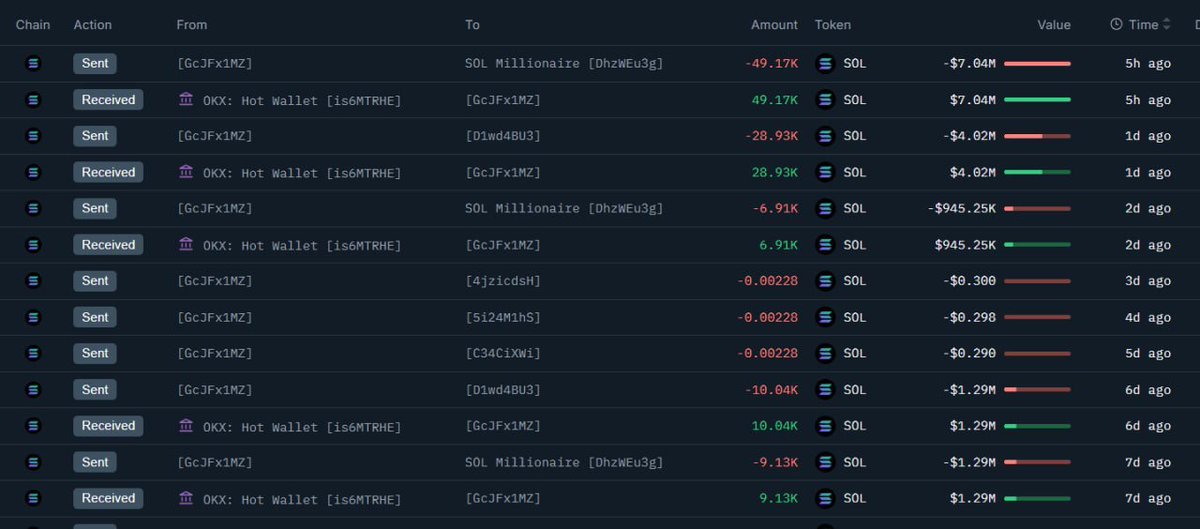The width and height of the screenshot is (1200, 529).
Task: Open SOL Millionaire [DhzWEu3g] in the -6.91K row
Action: (x=564, y=208)
